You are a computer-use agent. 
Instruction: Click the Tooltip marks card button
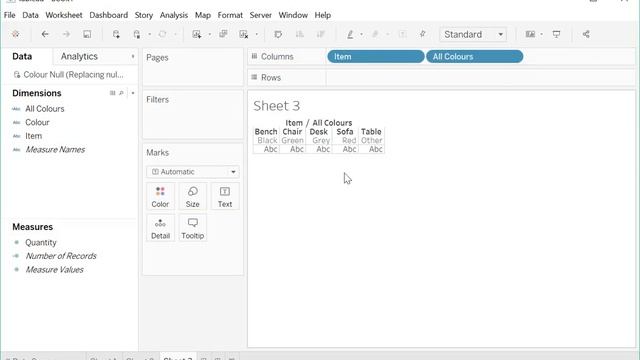click(193, 229)
